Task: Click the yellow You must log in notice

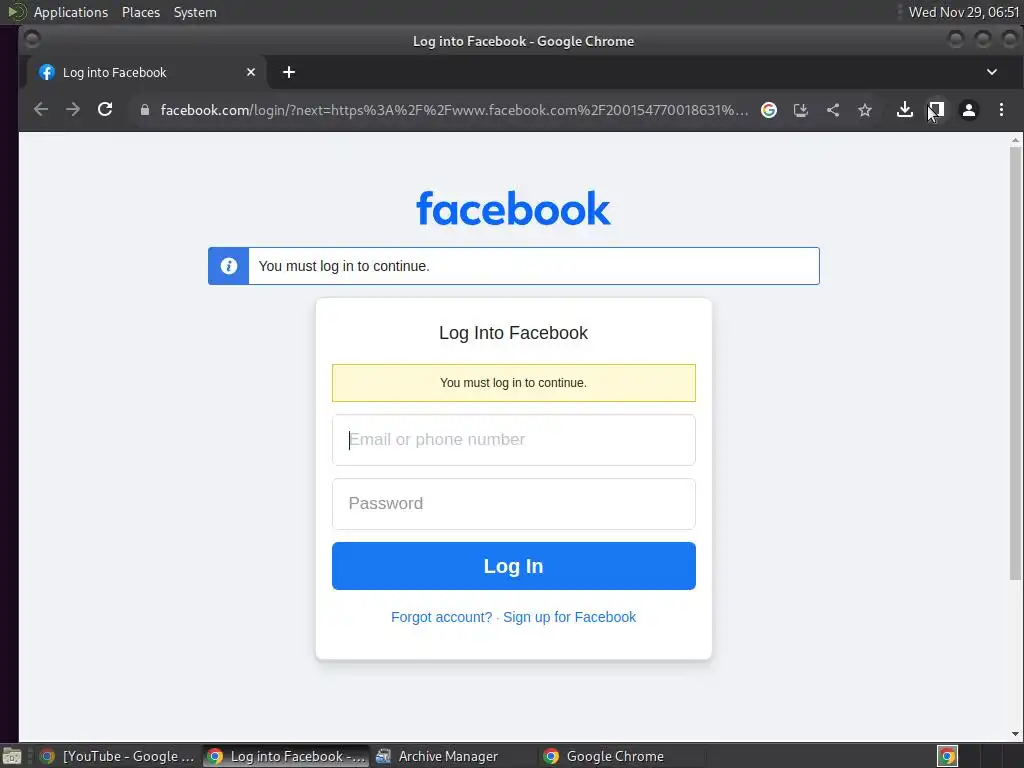Action: click(x=513, y=383)
